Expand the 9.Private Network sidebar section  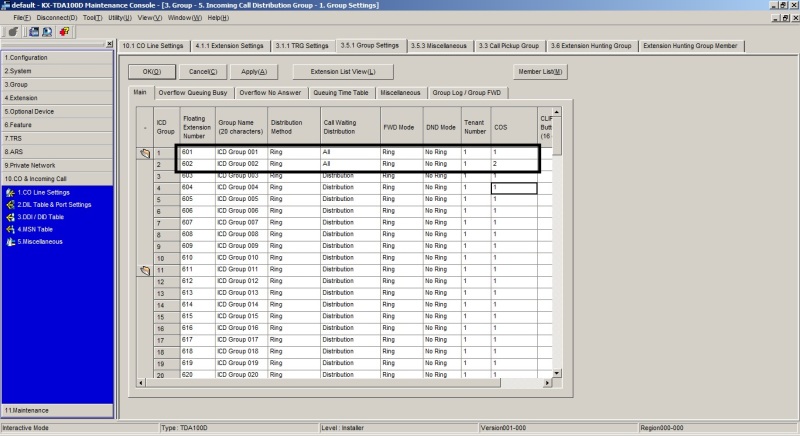coord(57,166)
